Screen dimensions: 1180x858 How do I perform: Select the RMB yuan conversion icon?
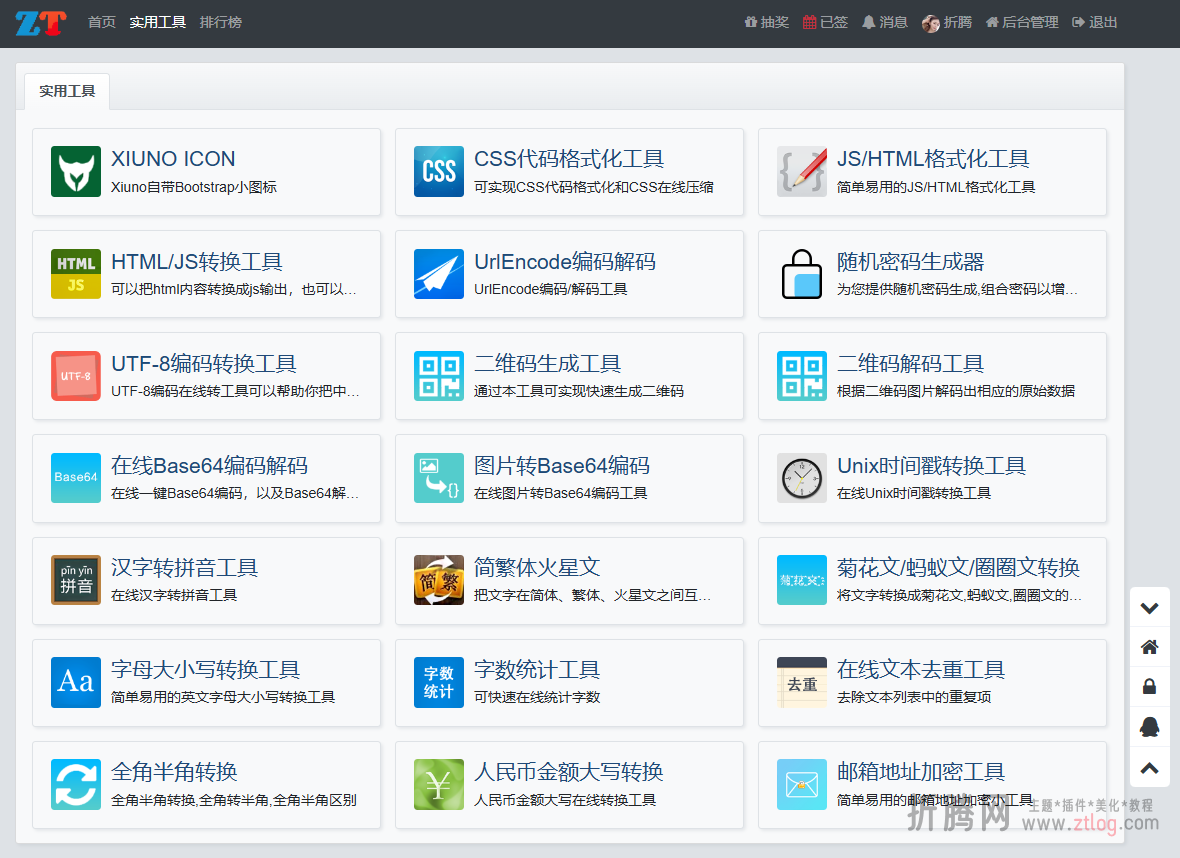tap(439, 784)
